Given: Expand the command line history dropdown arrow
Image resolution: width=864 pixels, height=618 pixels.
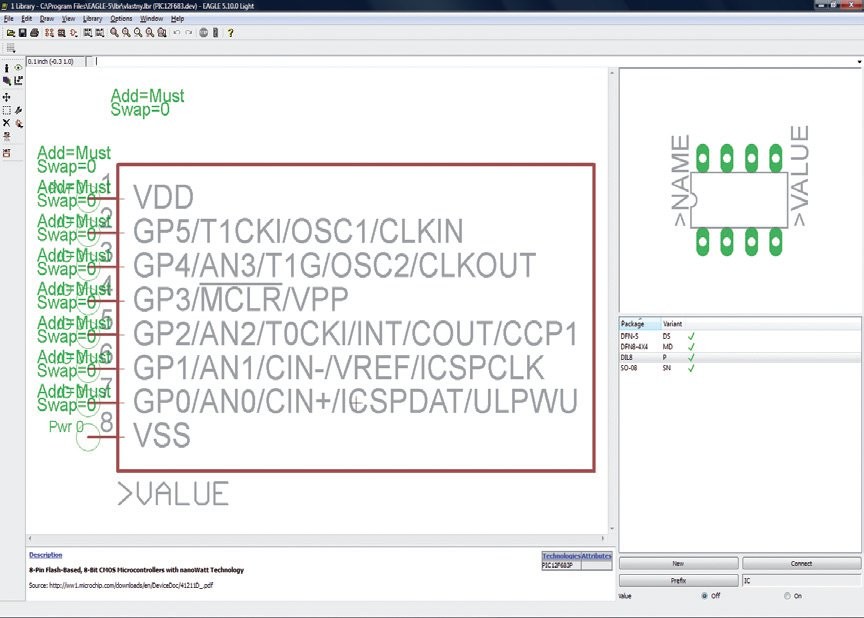Looking at the screenshot, I should click(x=859, y=62).
